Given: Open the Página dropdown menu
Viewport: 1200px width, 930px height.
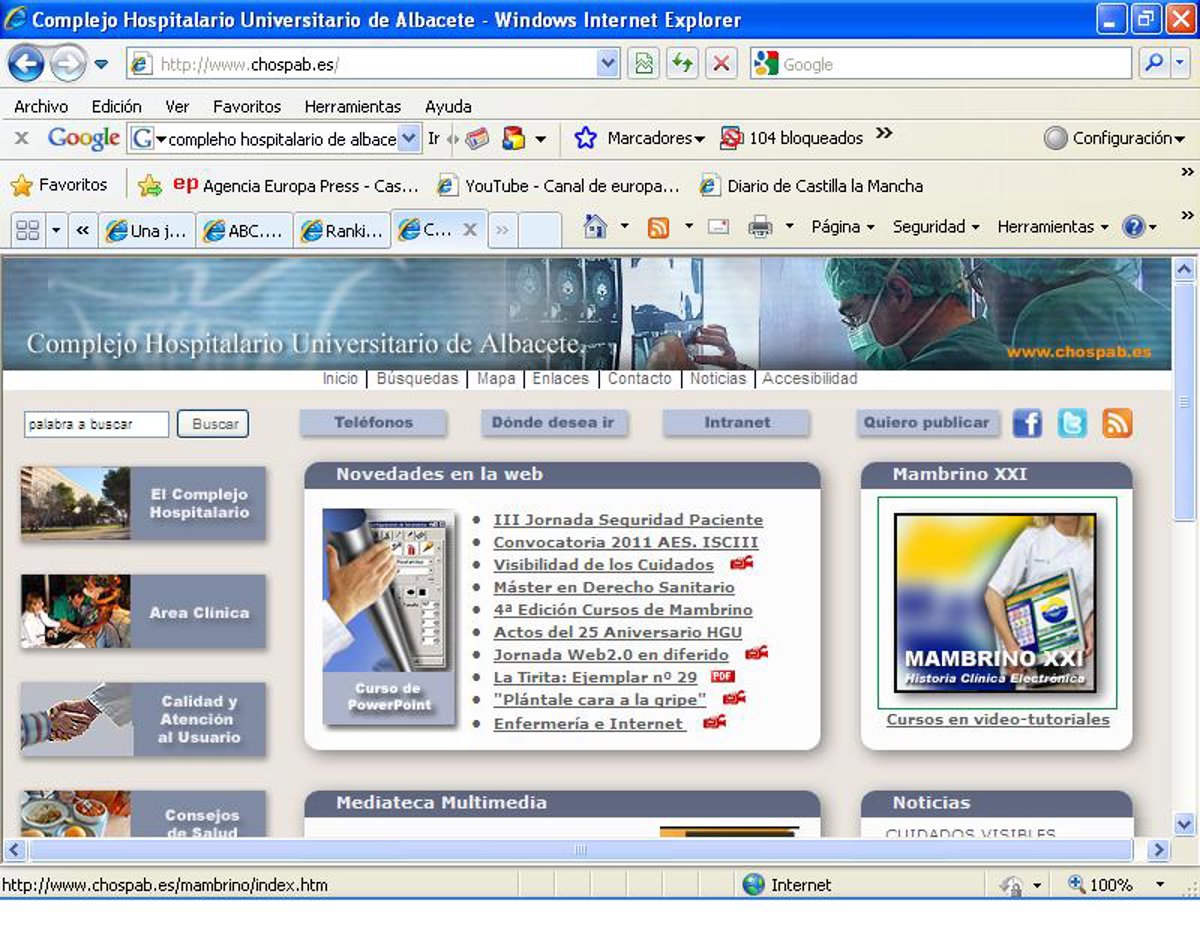Looking at the screenshot, I should click(x=842, y=227).
